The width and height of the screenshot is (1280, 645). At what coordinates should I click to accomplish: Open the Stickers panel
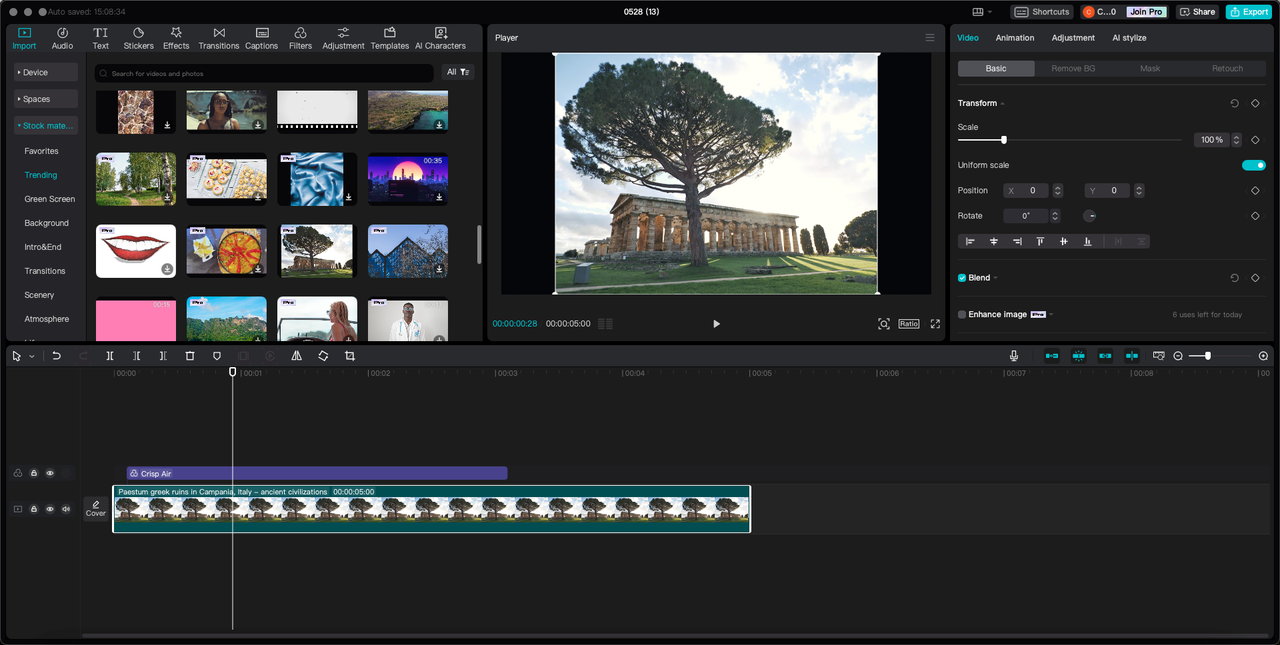(x=138, y=38)
